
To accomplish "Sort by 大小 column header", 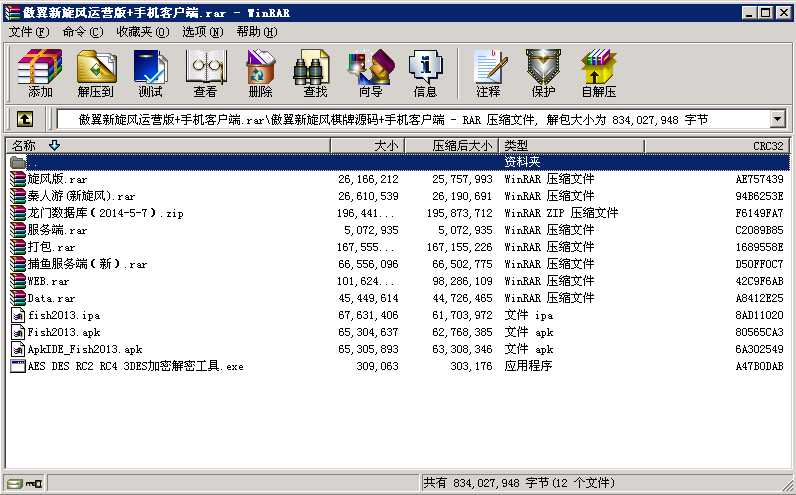I will [367, 146].
